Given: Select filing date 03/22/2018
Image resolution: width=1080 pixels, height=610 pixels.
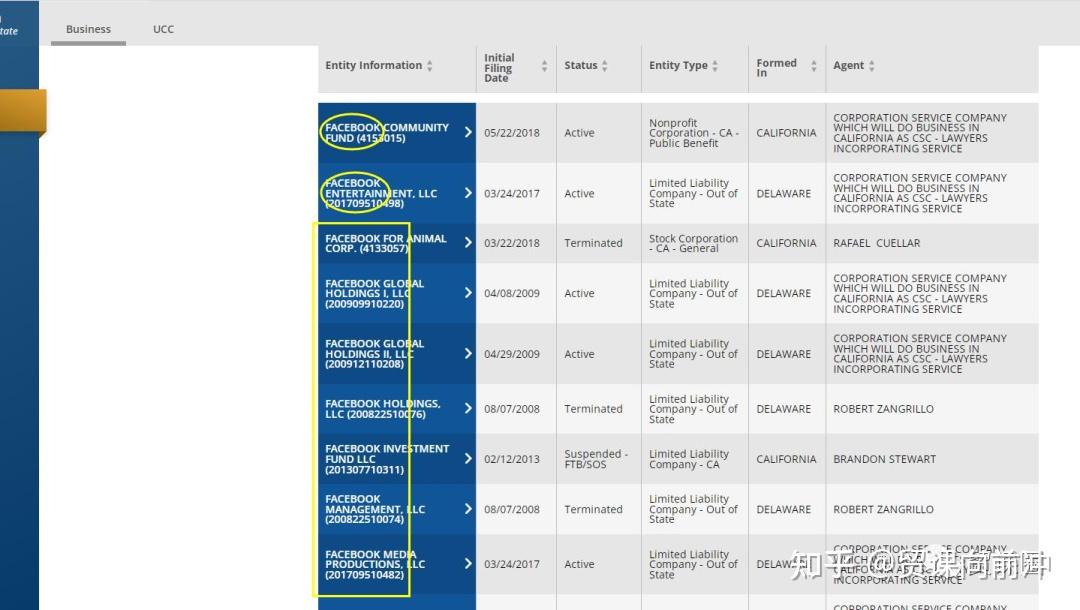Looking at the screenshot, I should (512, 243).
